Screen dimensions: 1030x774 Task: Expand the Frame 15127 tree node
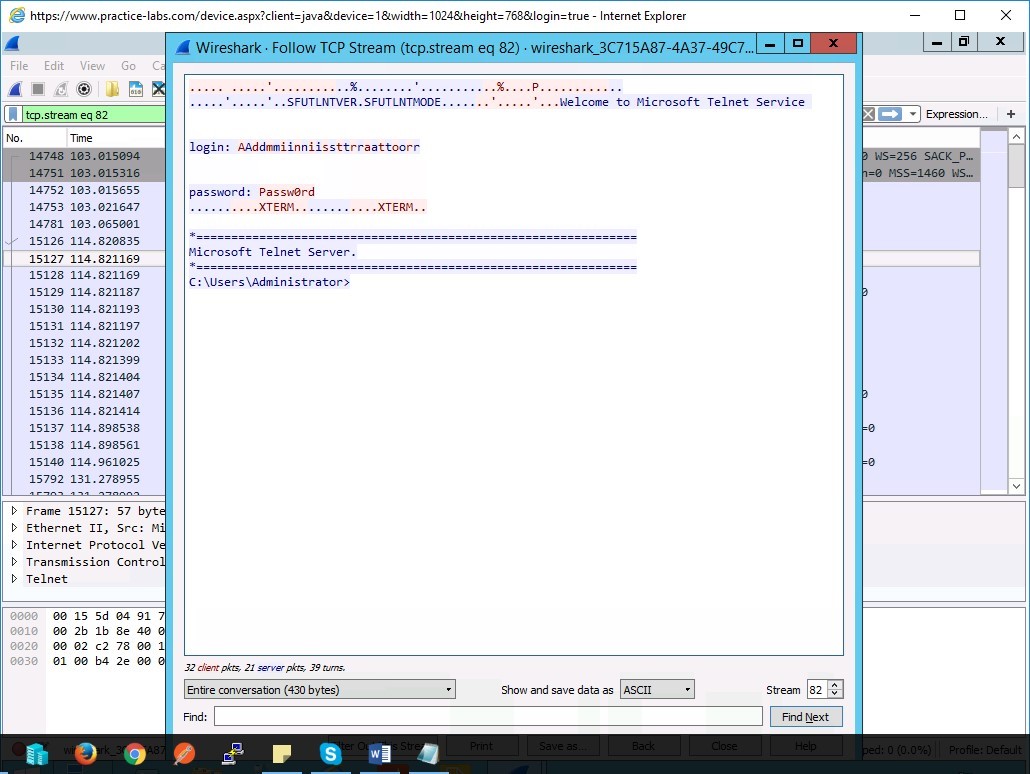click(x=14, y=511)
